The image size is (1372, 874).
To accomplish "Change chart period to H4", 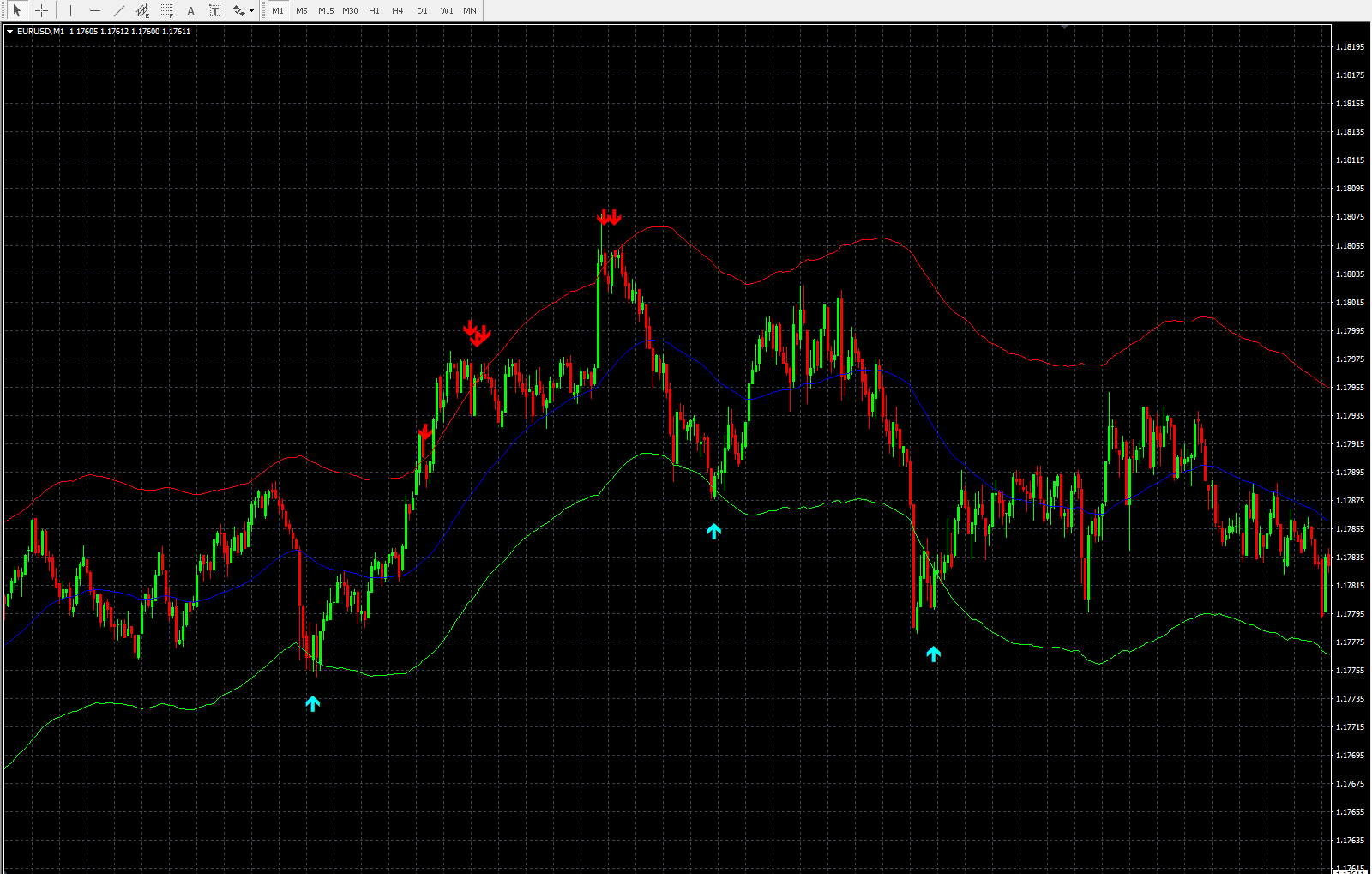I will coord(397,10).
